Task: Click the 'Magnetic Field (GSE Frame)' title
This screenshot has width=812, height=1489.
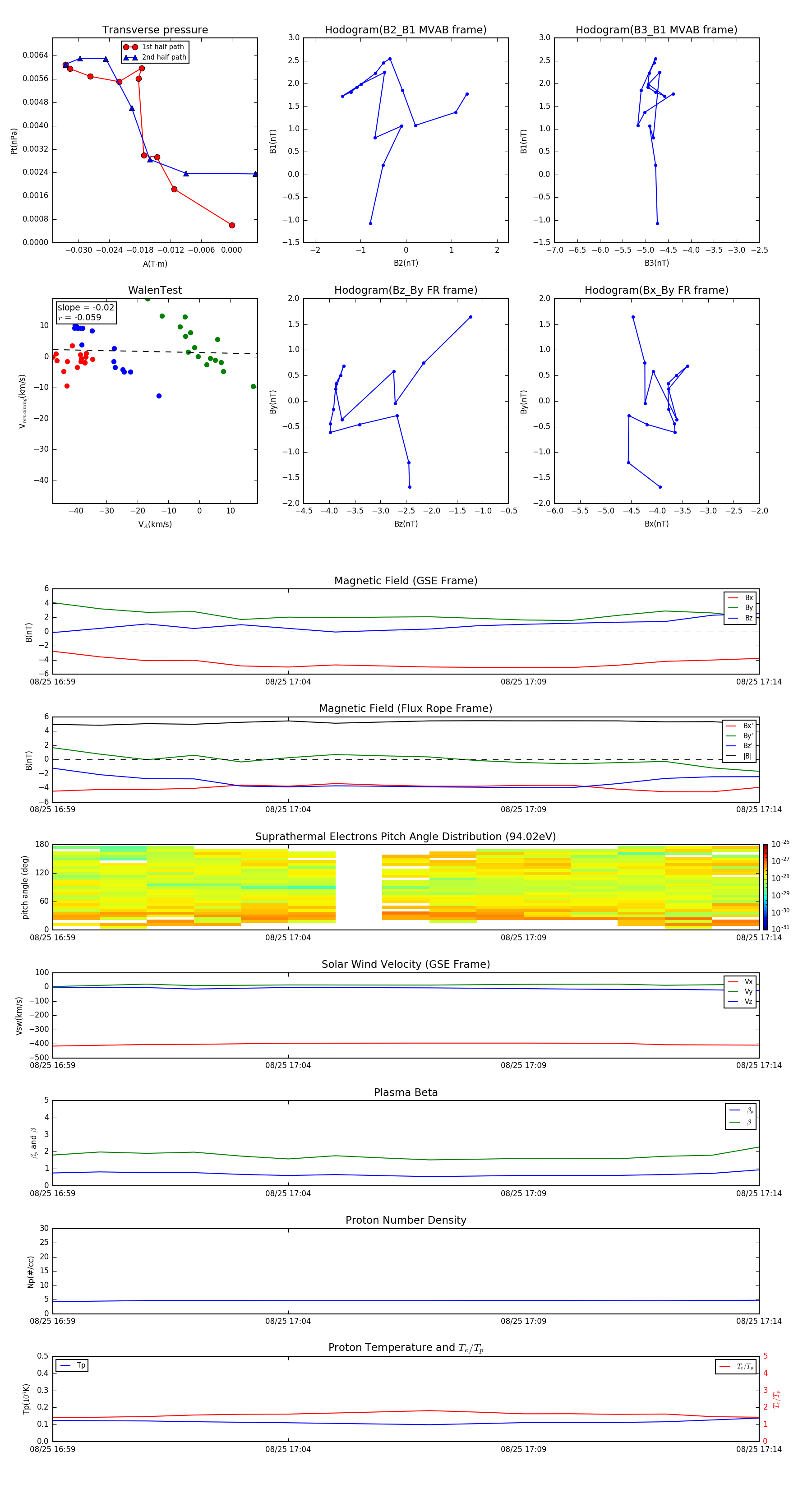Action: pyautogui.click(x=406, y=581)
